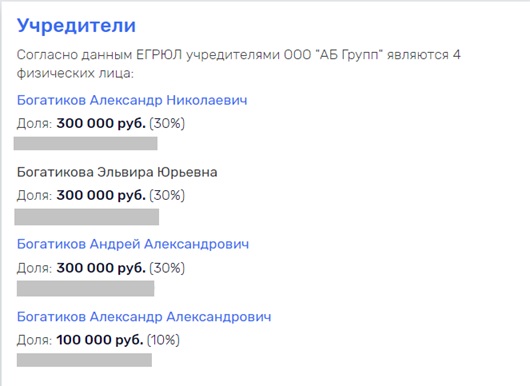Click the "физических лица:" text line
Image resolution: width=530 pixels, height=386 pixels.
pyautogui.click(x=75, y=73)
